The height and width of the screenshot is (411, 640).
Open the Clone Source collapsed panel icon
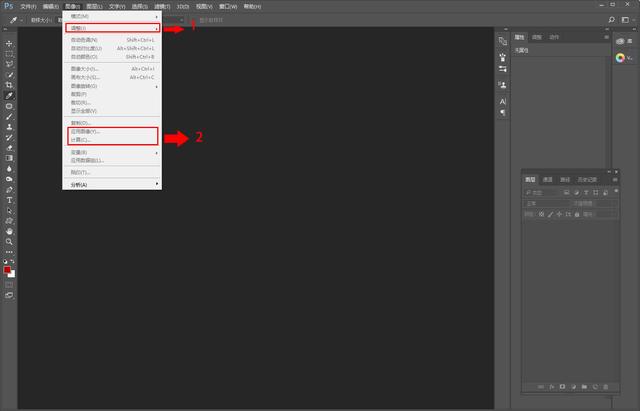[x=502, y=85]
